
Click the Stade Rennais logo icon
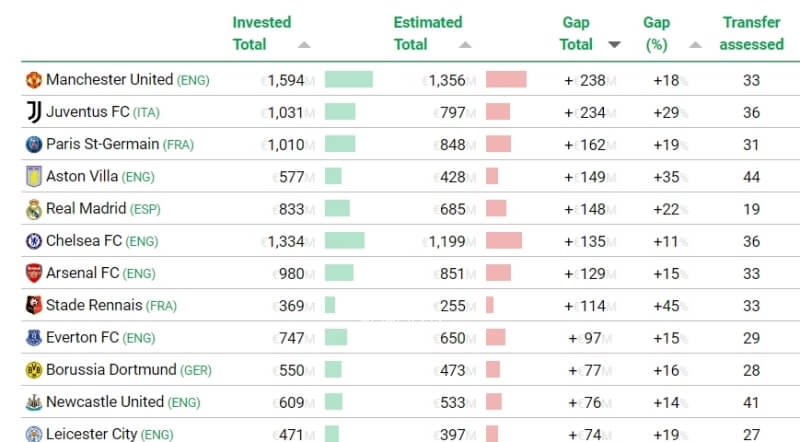coord(34,305)
